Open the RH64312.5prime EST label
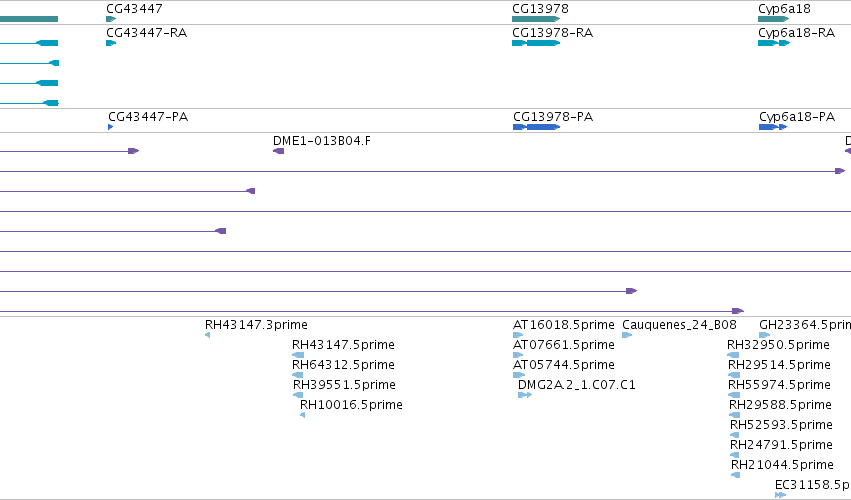The image size is (851, 500). coord(343,365)
